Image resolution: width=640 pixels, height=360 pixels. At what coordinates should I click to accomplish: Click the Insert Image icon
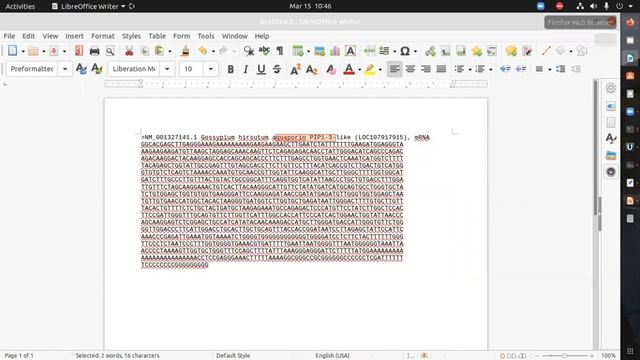click(x=319, y=51)
